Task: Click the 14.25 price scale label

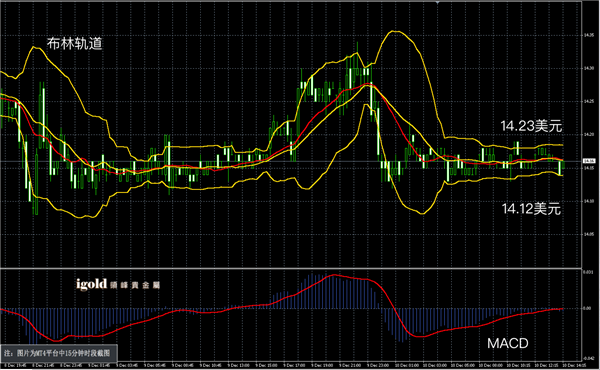Action: click(588, 101)
